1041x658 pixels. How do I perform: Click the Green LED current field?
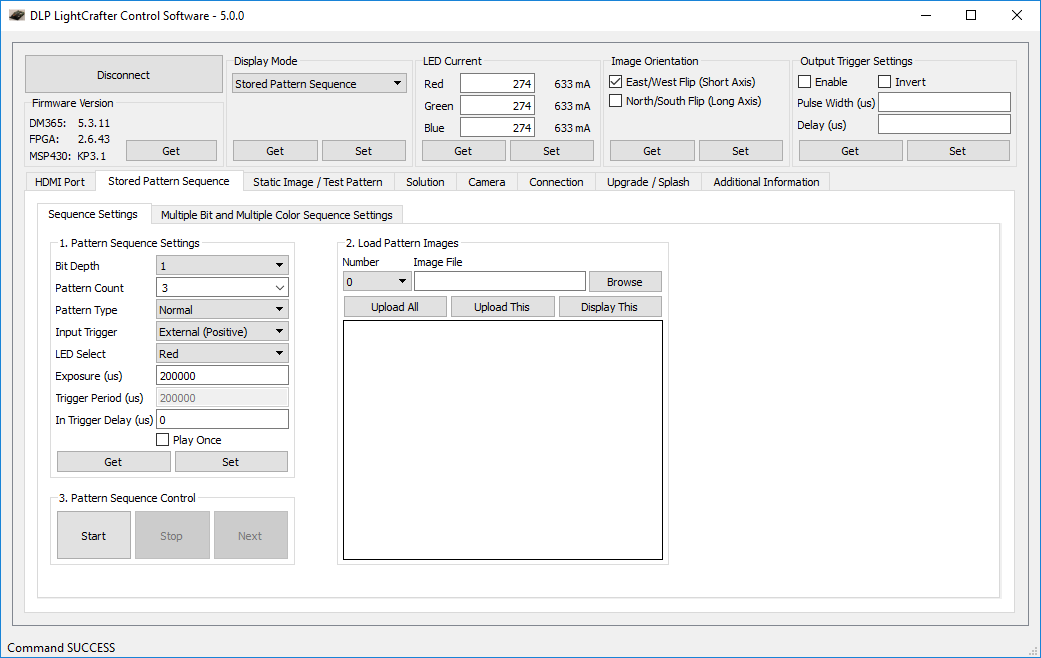[497, 106]
